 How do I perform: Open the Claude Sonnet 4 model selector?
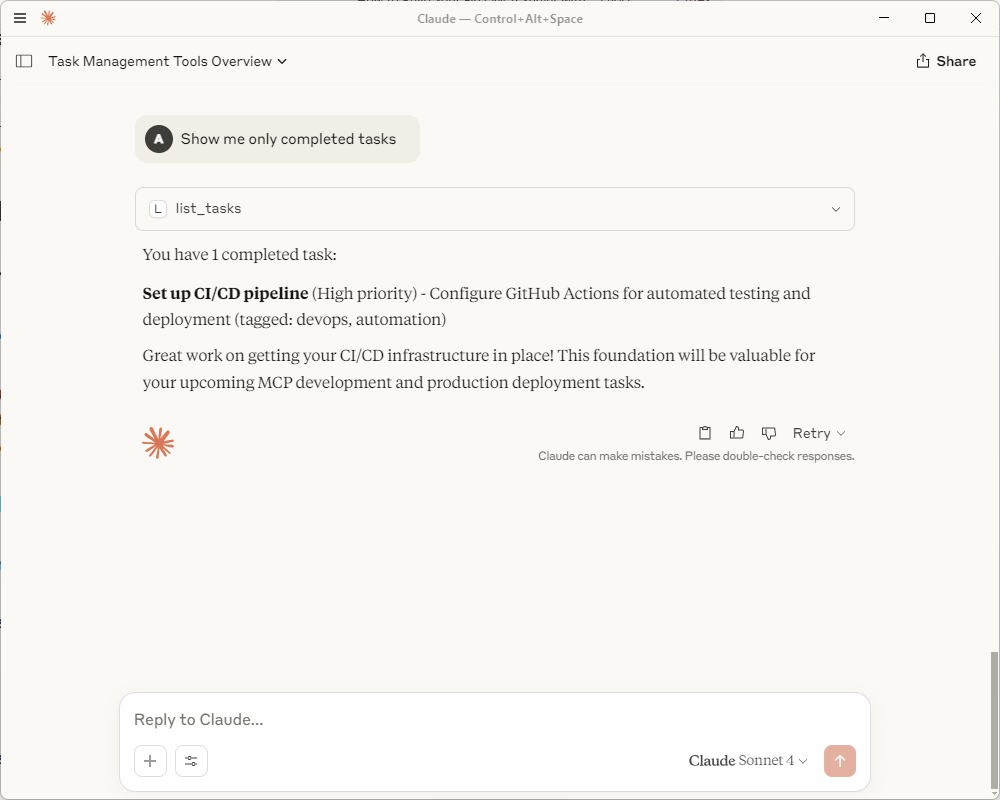(x=748, y=760)
